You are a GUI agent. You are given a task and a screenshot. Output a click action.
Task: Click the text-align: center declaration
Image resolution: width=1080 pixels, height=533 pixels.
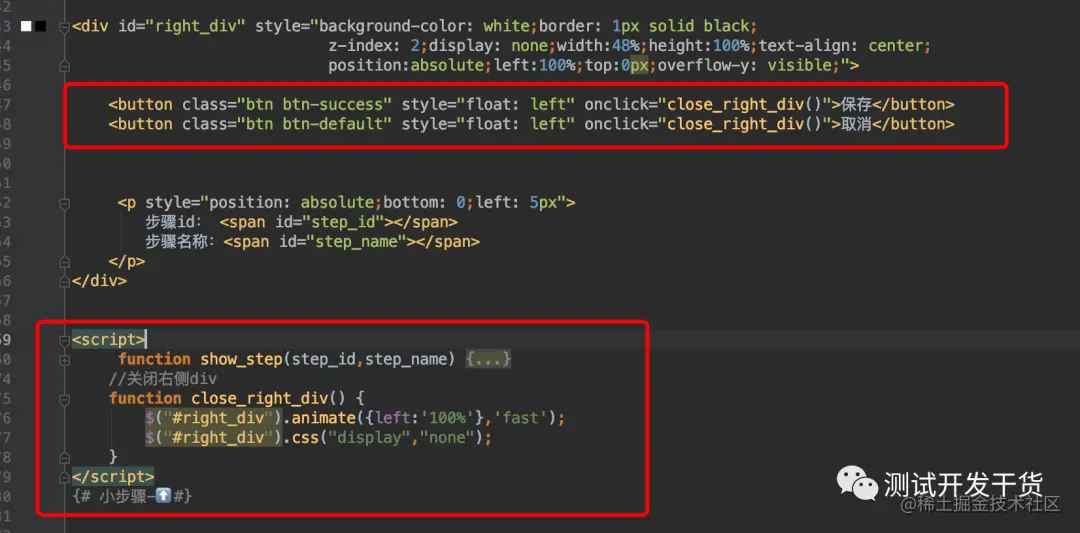[x=840, y=46]
